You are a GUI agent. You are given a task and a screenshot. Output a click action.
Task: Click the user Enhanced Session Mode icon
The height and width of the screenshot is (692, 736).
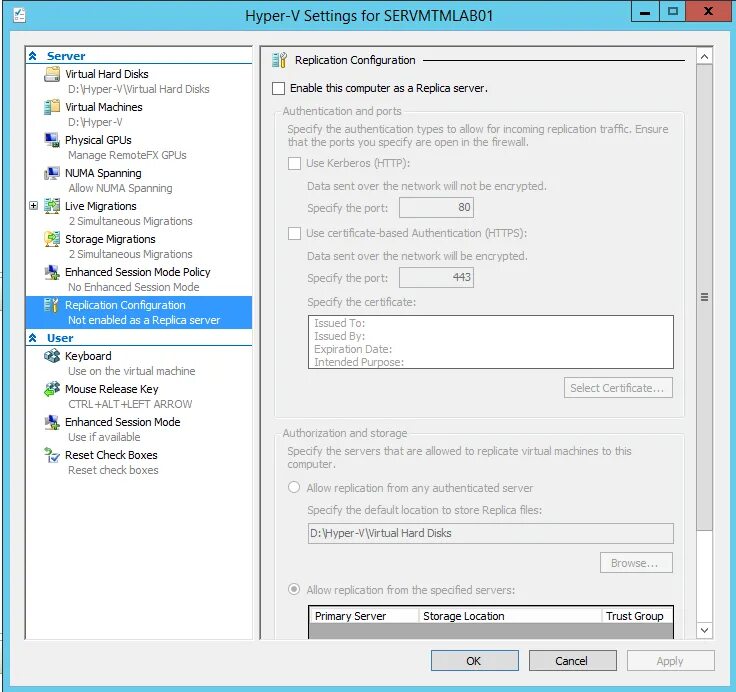pyautogui.click(x=52, y=422)
